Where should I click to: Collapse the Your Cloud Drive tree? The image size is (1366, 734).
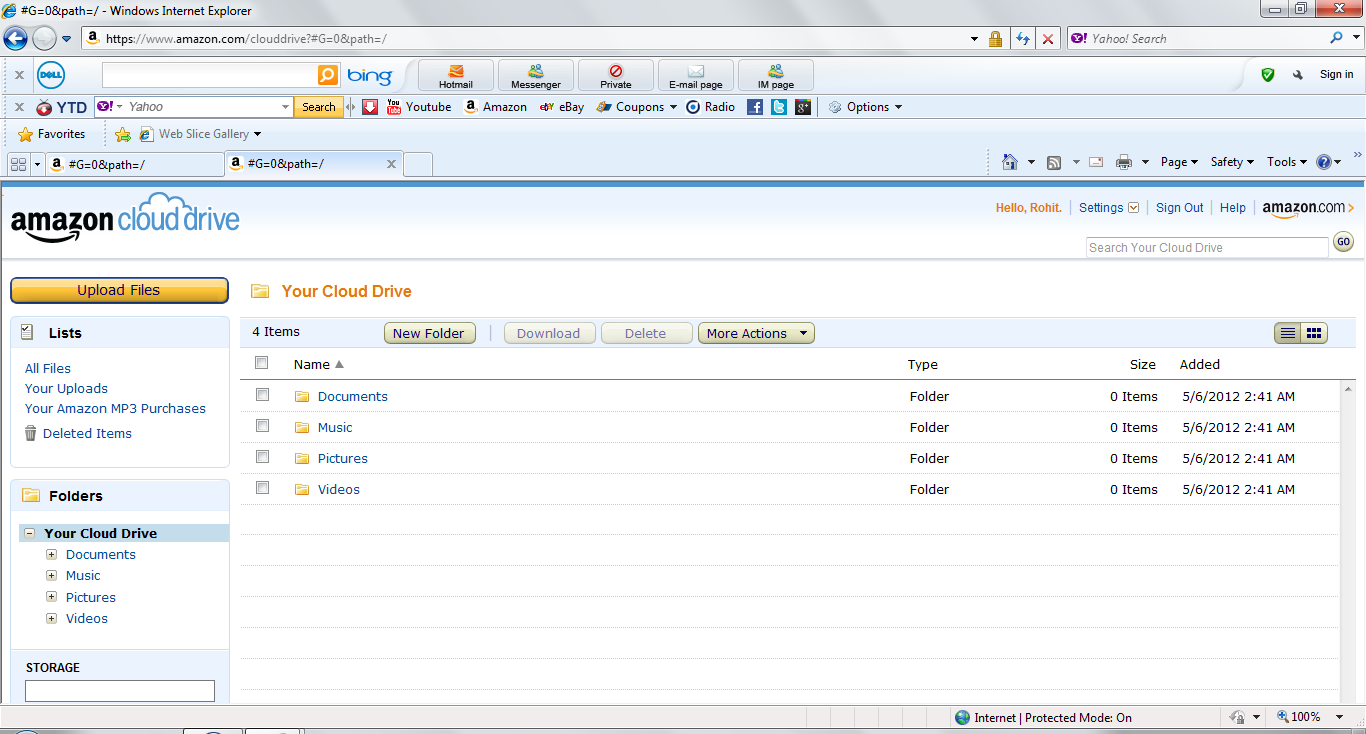(x=30, y=533)
